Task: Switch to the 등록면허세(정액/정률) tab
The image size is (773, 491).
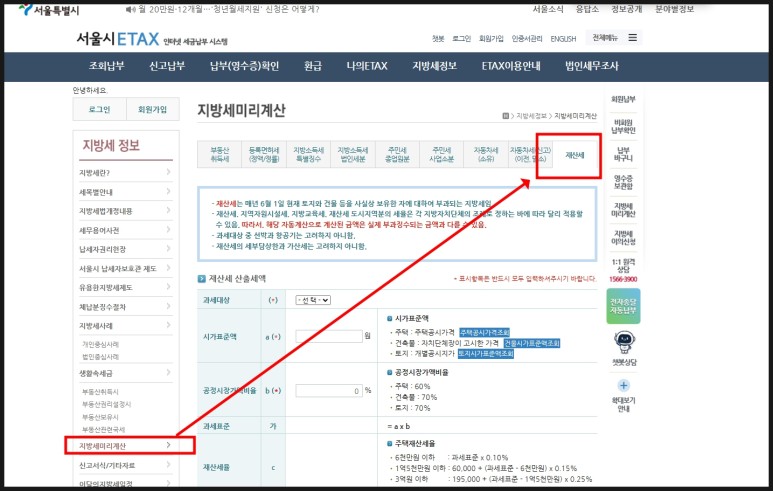Action: (x=264, y=154)
